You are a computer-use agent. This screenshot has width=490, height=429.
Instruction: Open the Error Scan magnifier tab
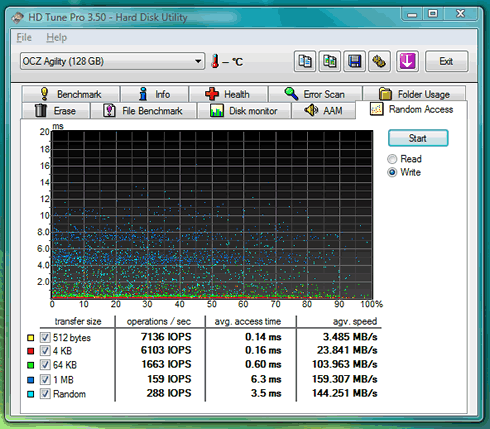[x=315, y=94]
